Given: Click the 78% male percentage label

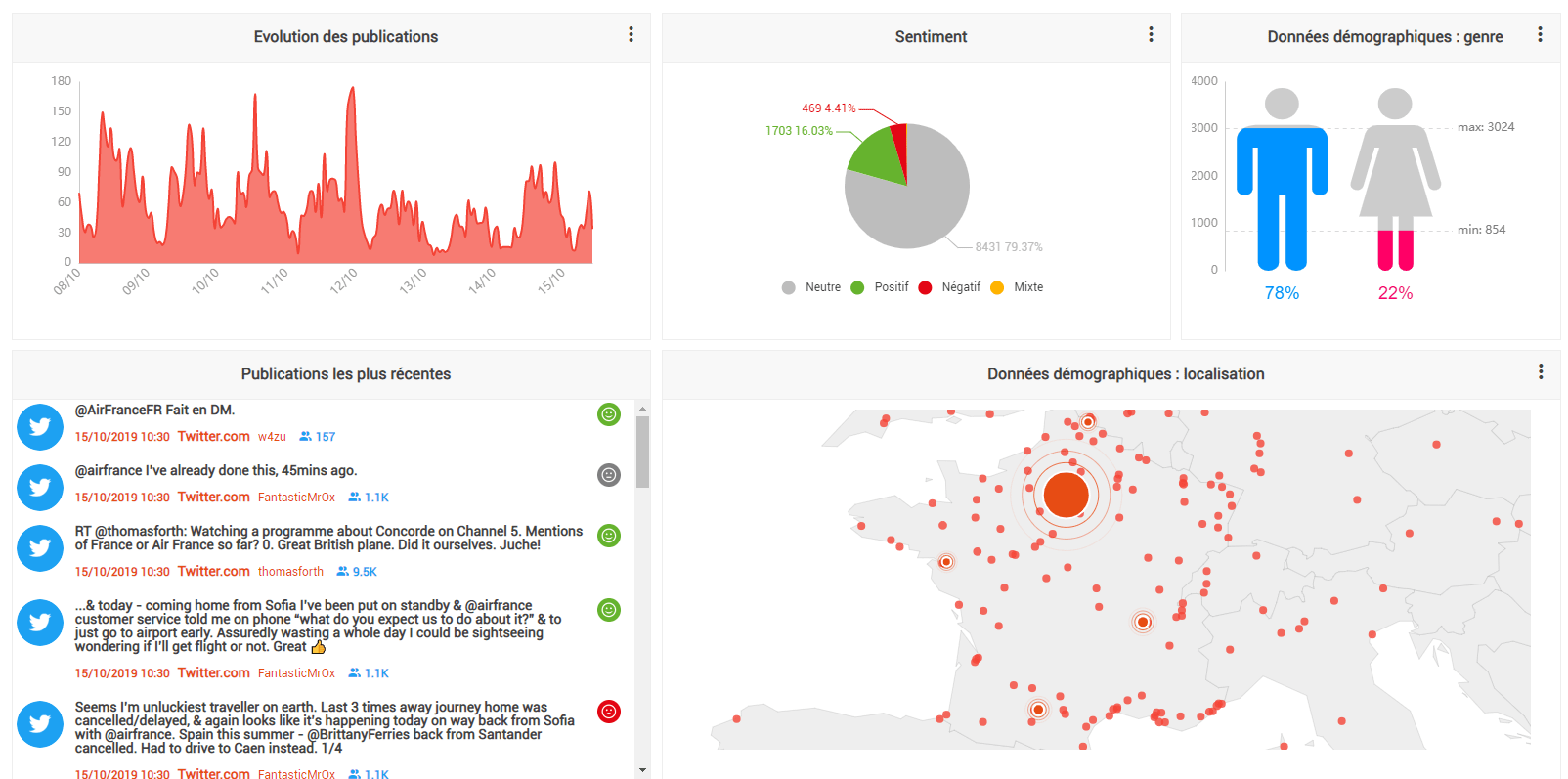Looking at the screenshot, I should [x=1282, y=293].
